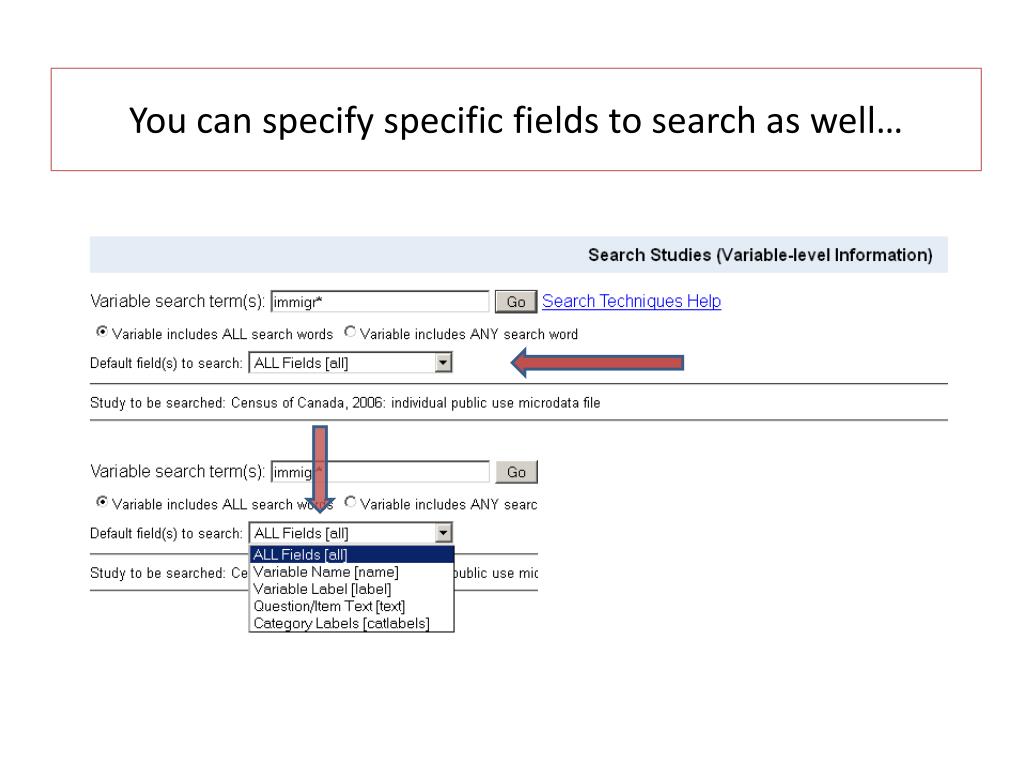This screenshot has width=1024, height=768.
Task: Select lower 'Variable includes ANY' radio button
Action: tap(350, 502)
